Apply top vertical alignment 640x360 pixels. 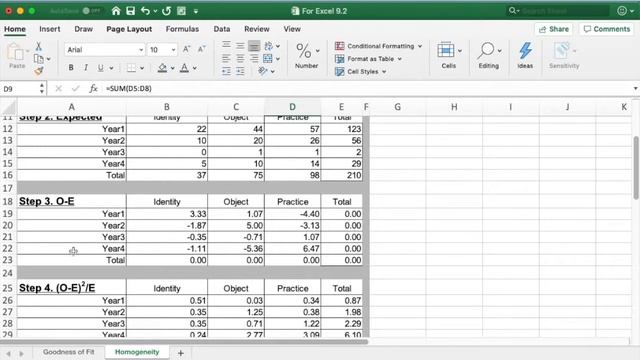pyautogui.click(x=227, y=45)
